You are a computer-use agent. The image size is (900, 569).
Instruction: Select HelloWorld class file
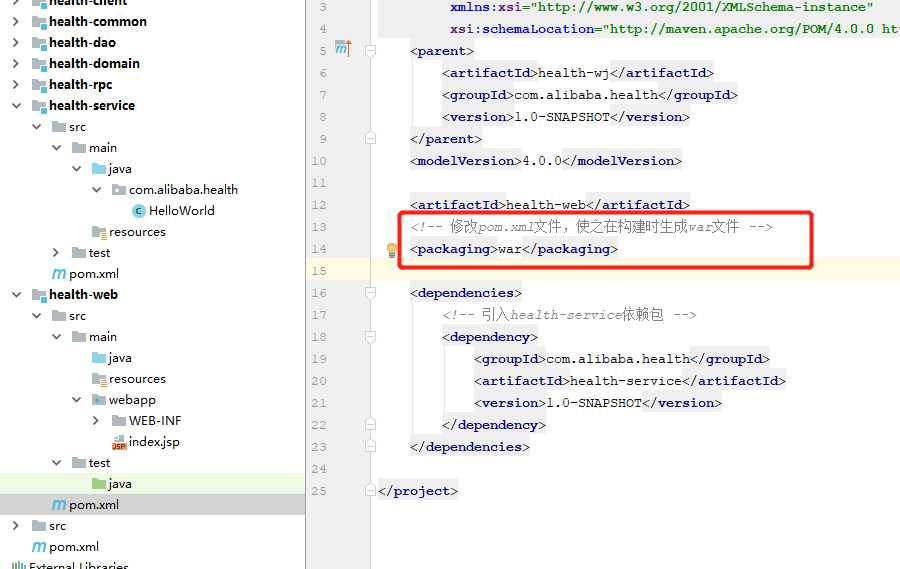tap(181, 211)
